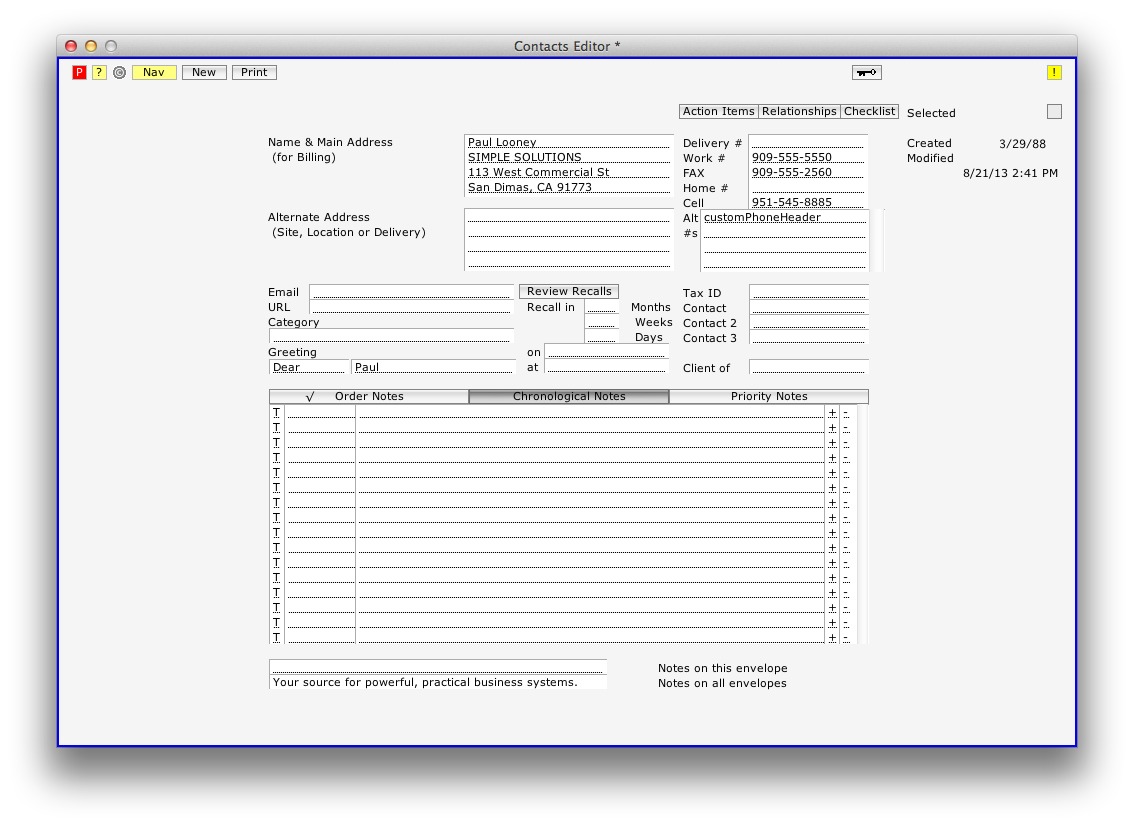The height and width of the screenshot is (826, 1134).
Task: Open help with the yellow question mark icon
Action: pos(99,72)
